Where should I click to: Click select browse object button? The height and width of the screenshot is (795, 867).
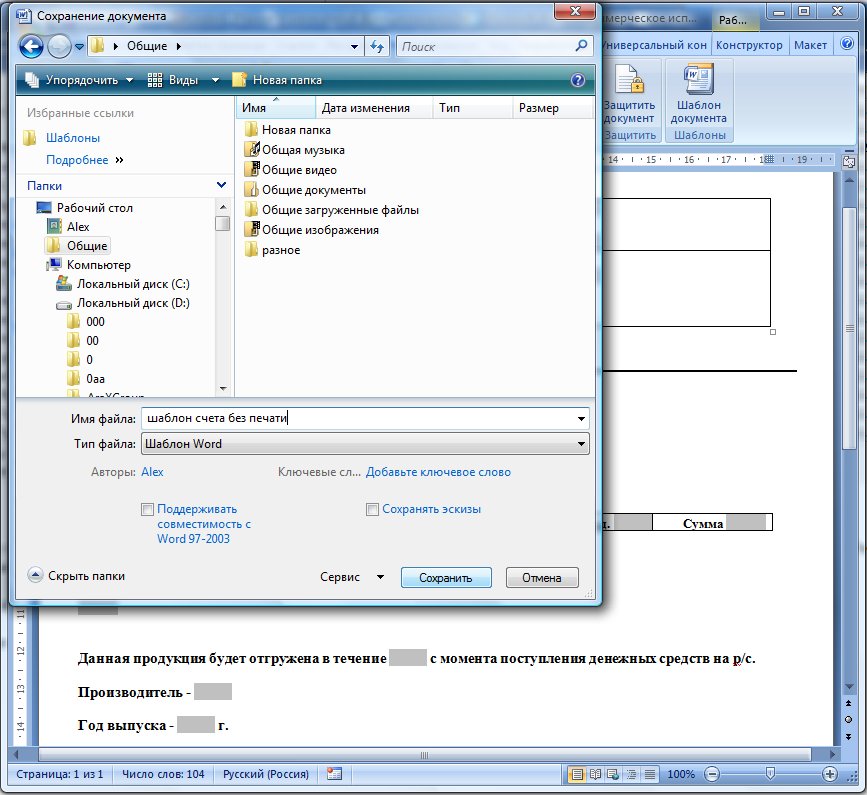coord(849,719)
